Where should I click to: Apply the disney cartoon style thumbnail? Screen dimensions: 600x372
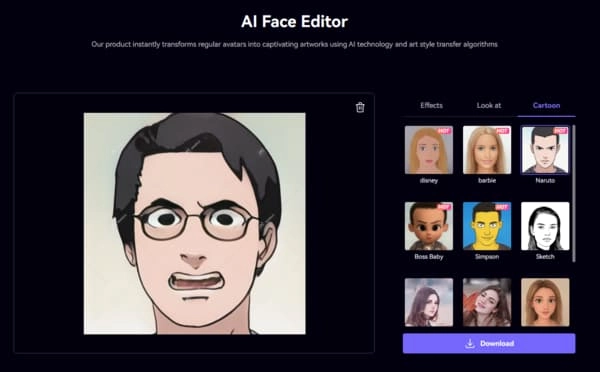click(429, 150)
